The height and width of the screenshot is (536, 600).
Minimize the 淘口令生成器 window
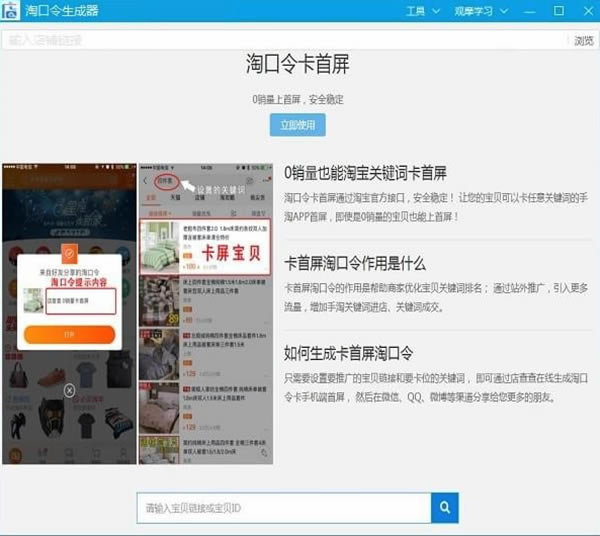point(530,11)
